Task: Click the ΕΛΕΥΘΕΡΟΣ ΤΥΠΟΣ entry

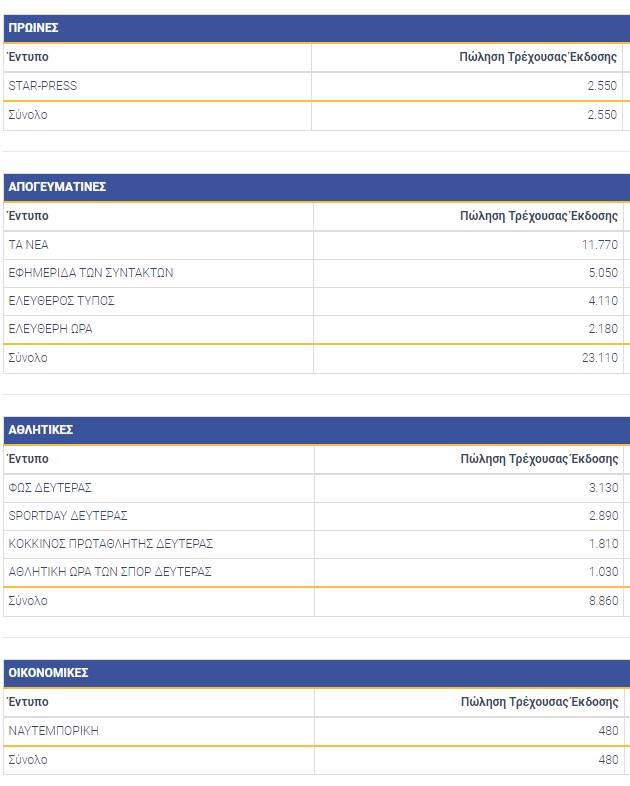Action: click(61, 301)
